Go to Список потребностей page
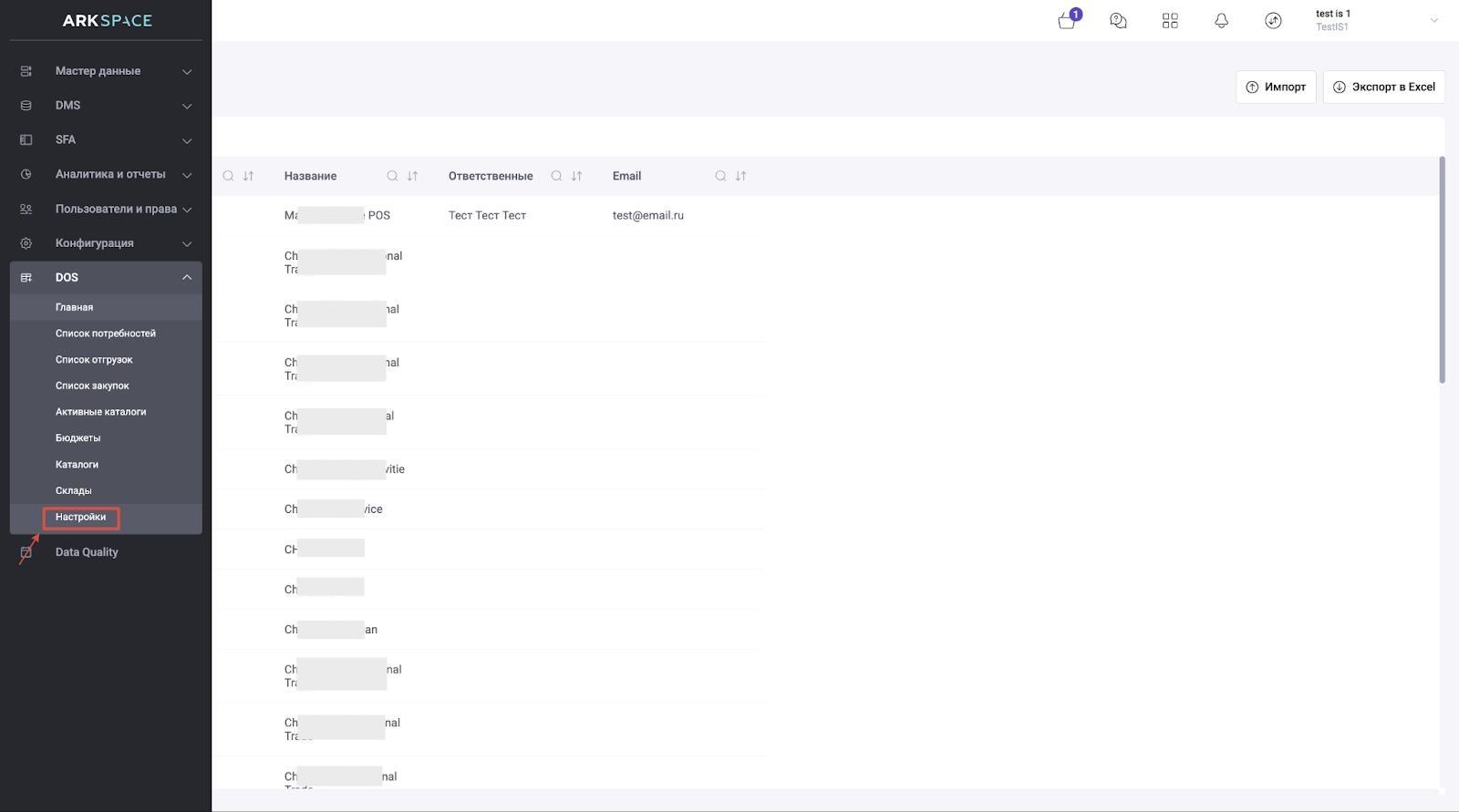Image resolution: width=1459 pixels, height=812 pixels. [x=105, y=334]
